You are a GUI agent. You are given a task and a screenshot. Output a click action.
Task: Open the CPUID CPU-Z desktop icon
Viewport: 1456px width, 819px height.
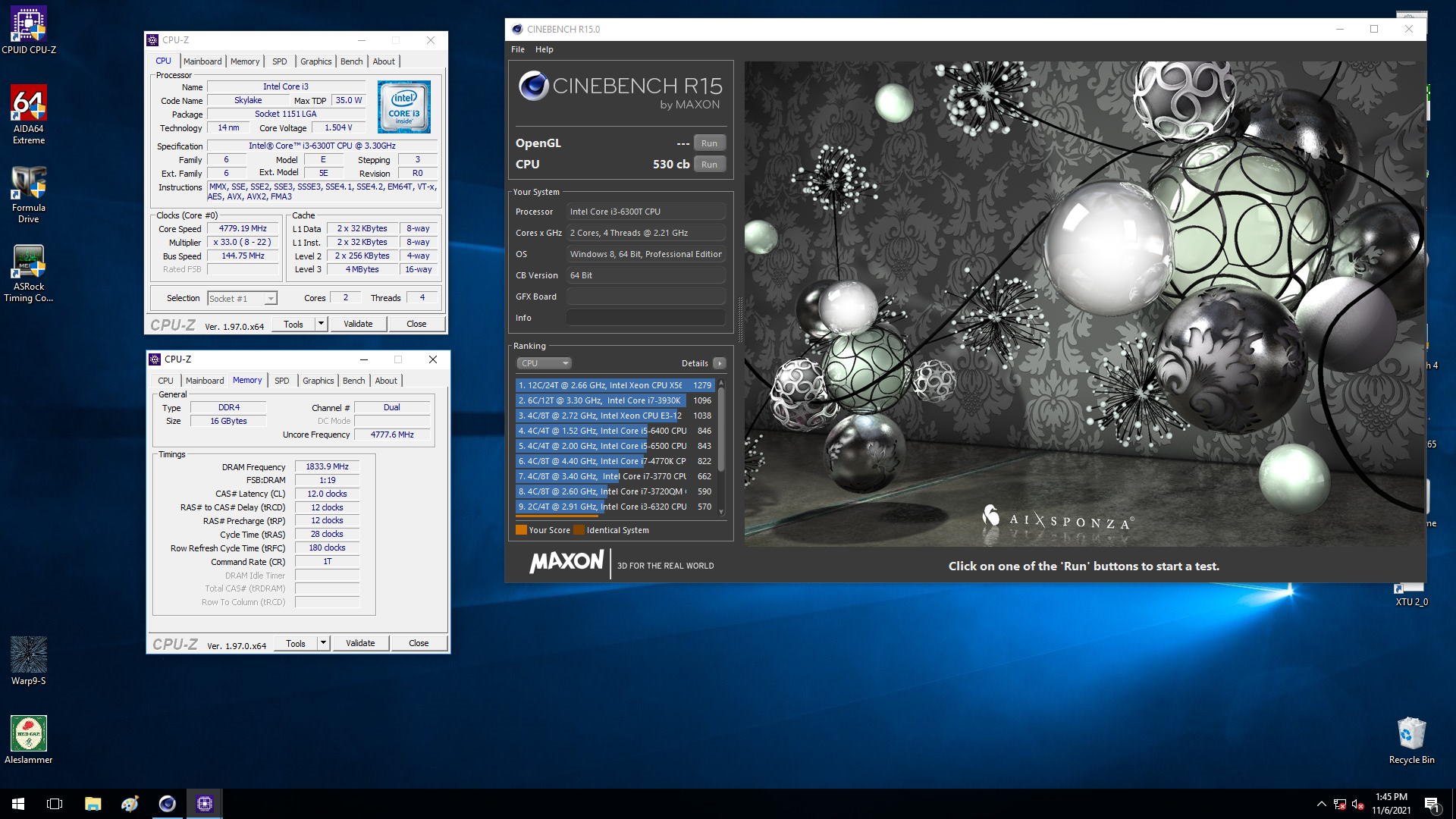coord(29,30)
